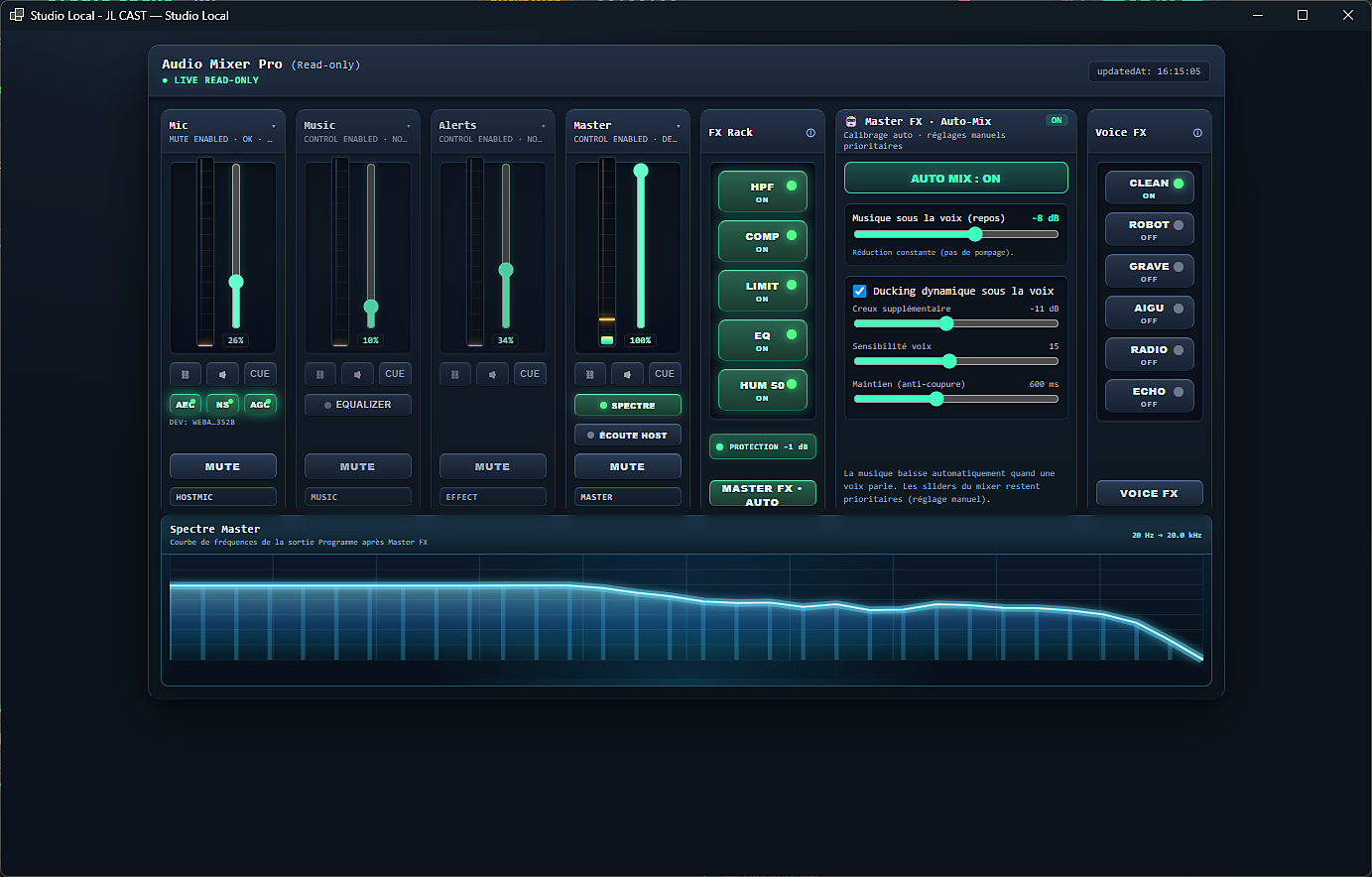Toggle the HUM 50 filter
Viewport: 1372px width, 877px height.
point(763,390)
